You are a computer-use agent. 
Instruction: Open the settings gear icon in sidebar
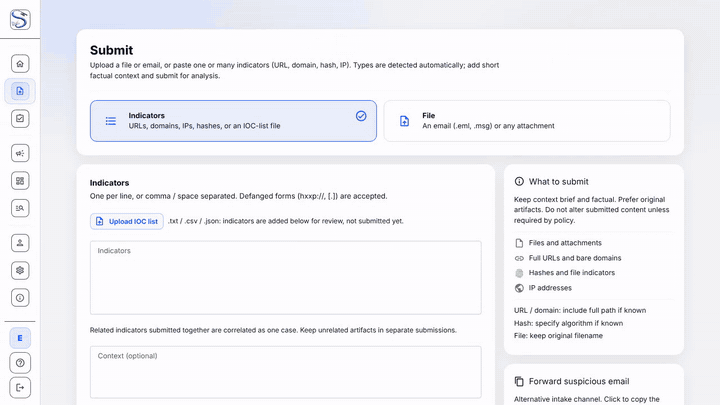[20, 270]
